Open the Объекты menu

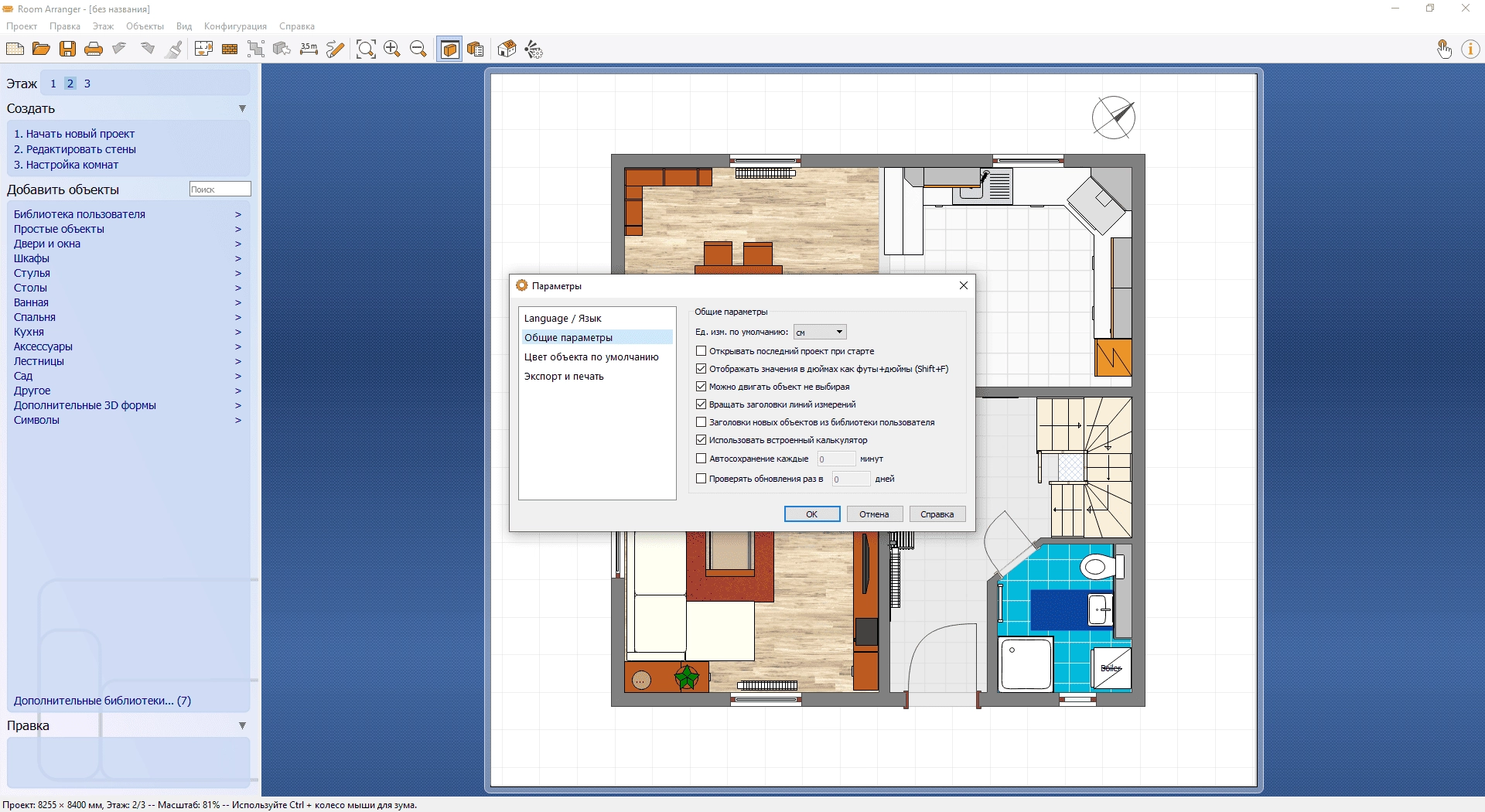click(145, 26)
